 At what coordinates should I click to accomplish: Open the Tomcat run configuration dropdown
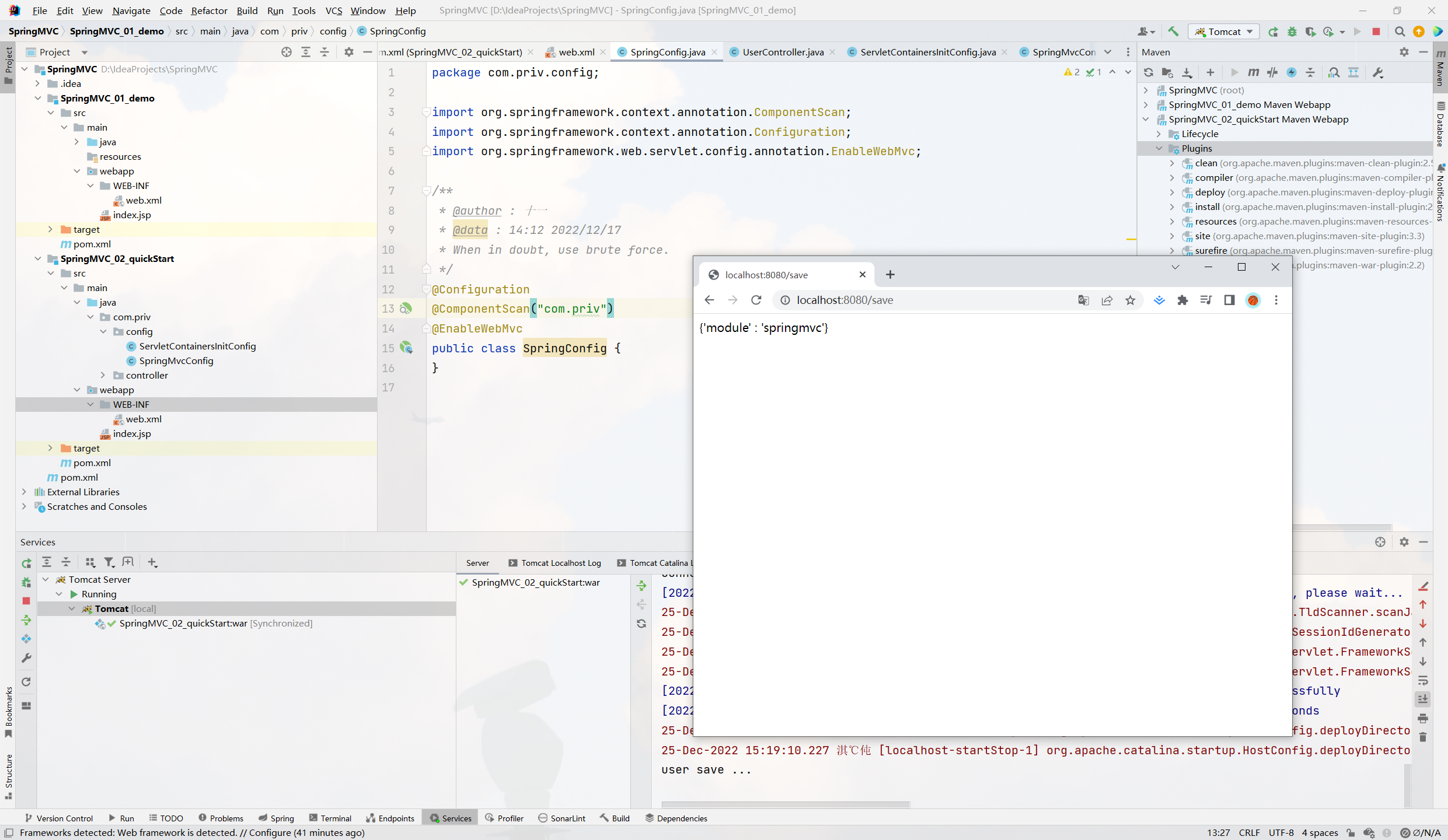pos(1224,32)
